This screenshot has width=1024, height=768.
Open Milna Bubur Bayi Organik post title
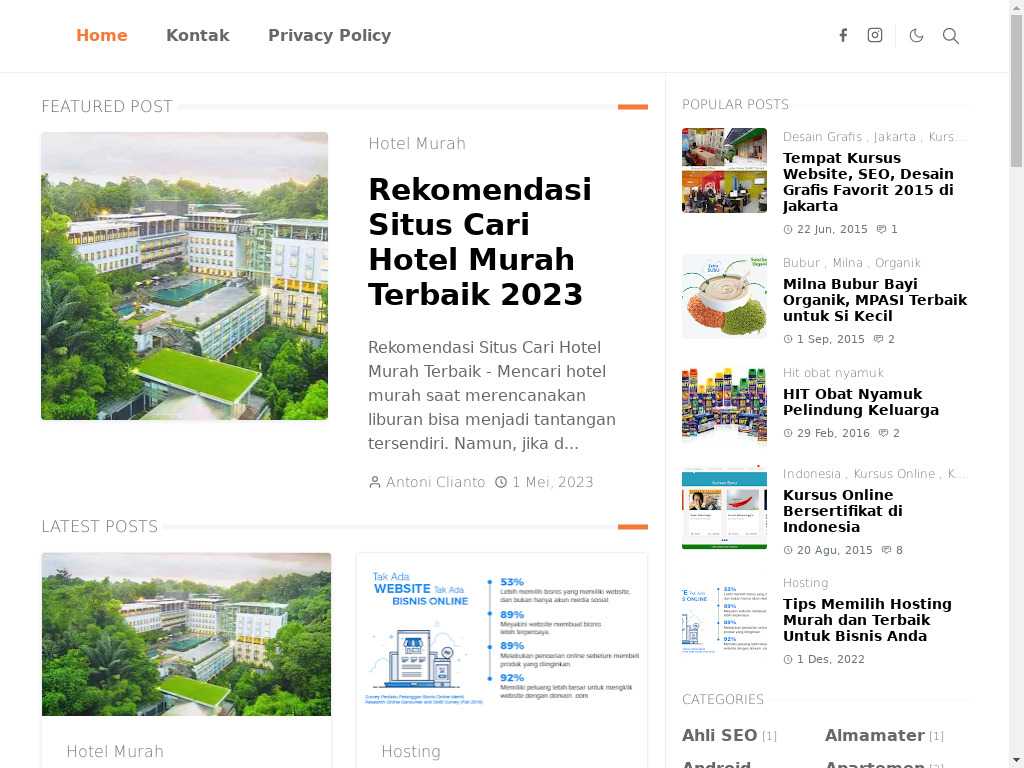(875, 300)
